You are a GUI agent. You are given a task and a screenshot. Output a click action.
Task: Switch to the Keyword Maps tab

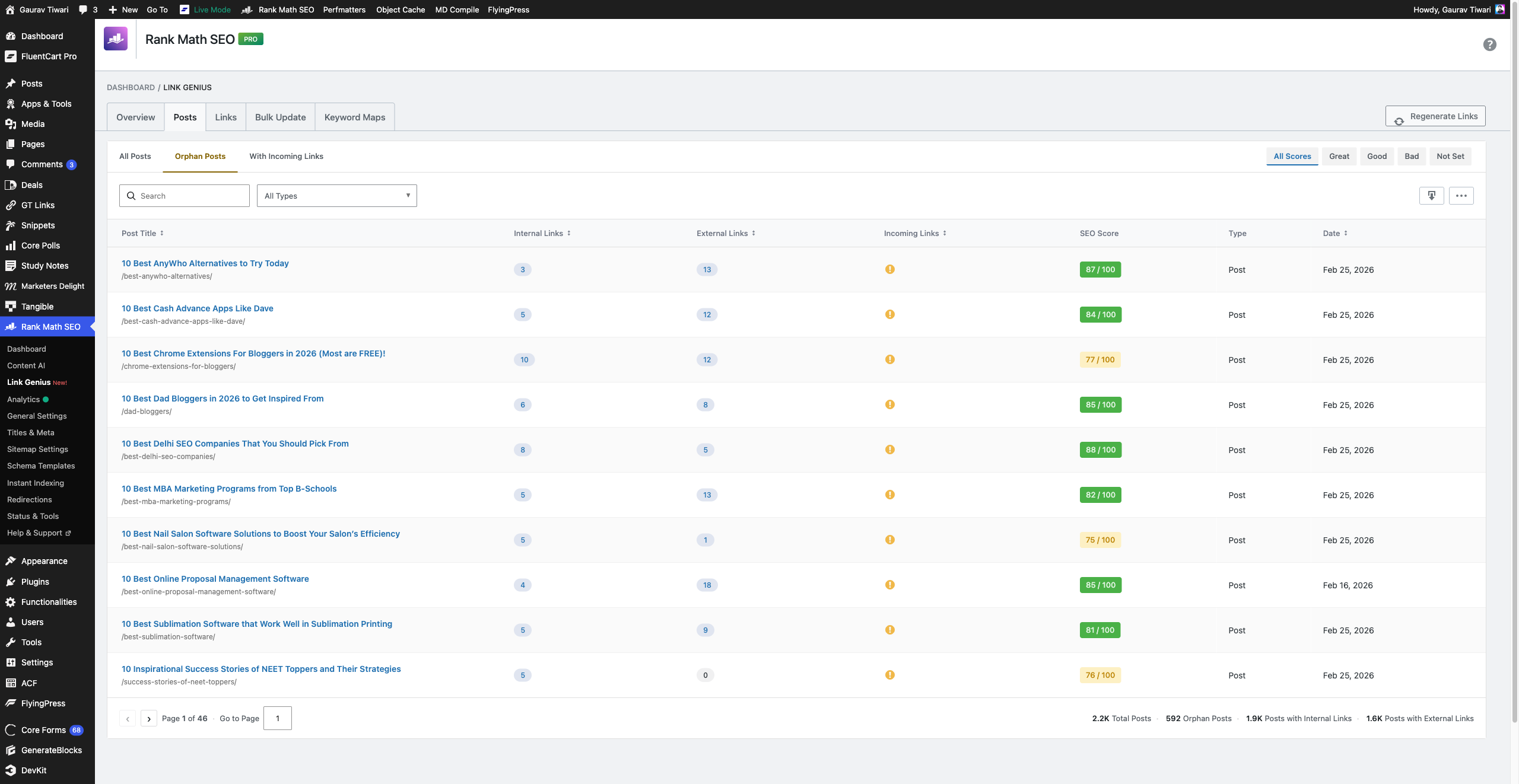(354, 117)
